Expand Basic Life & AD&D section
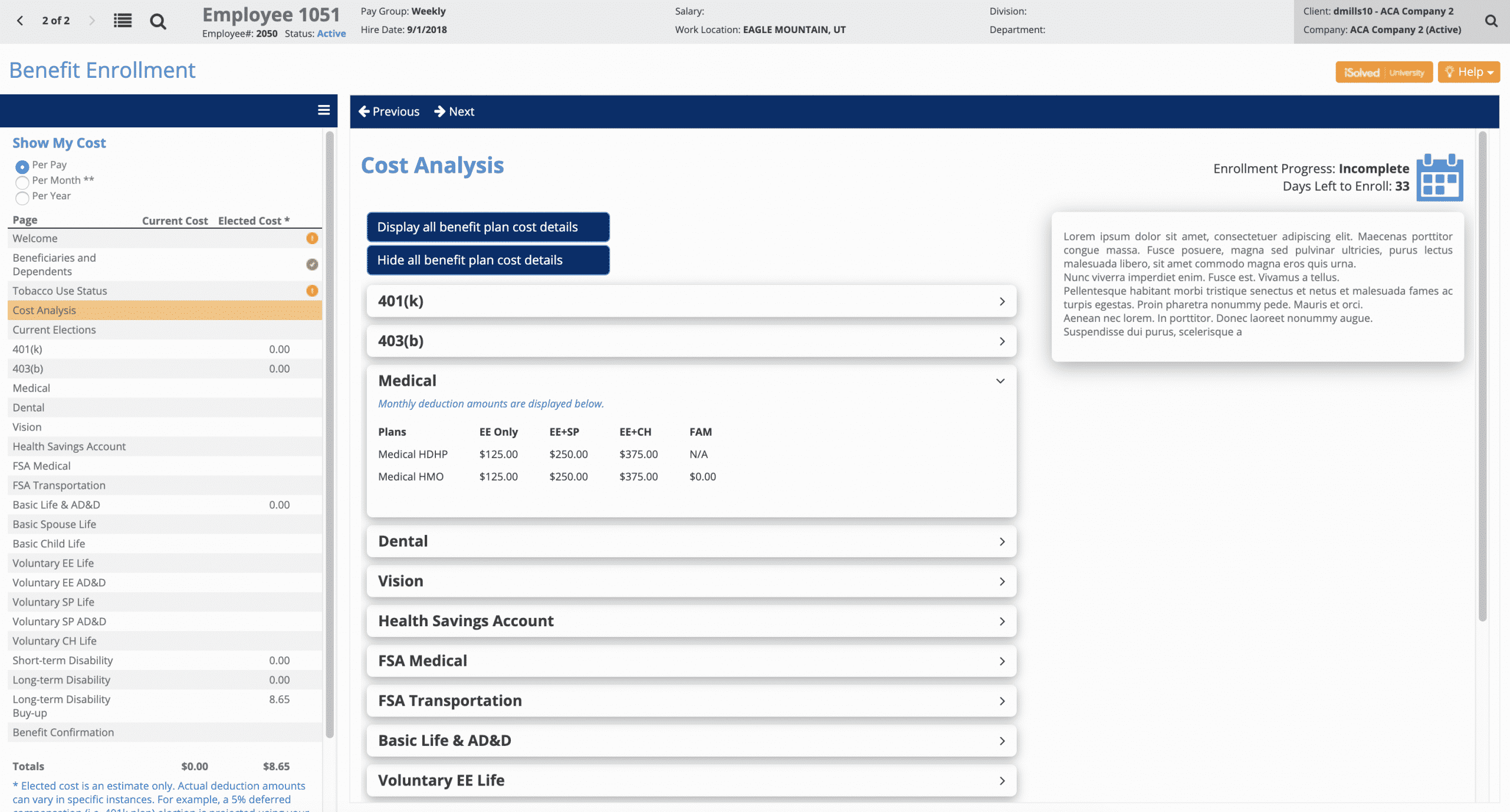 click(x=691, y=741)
